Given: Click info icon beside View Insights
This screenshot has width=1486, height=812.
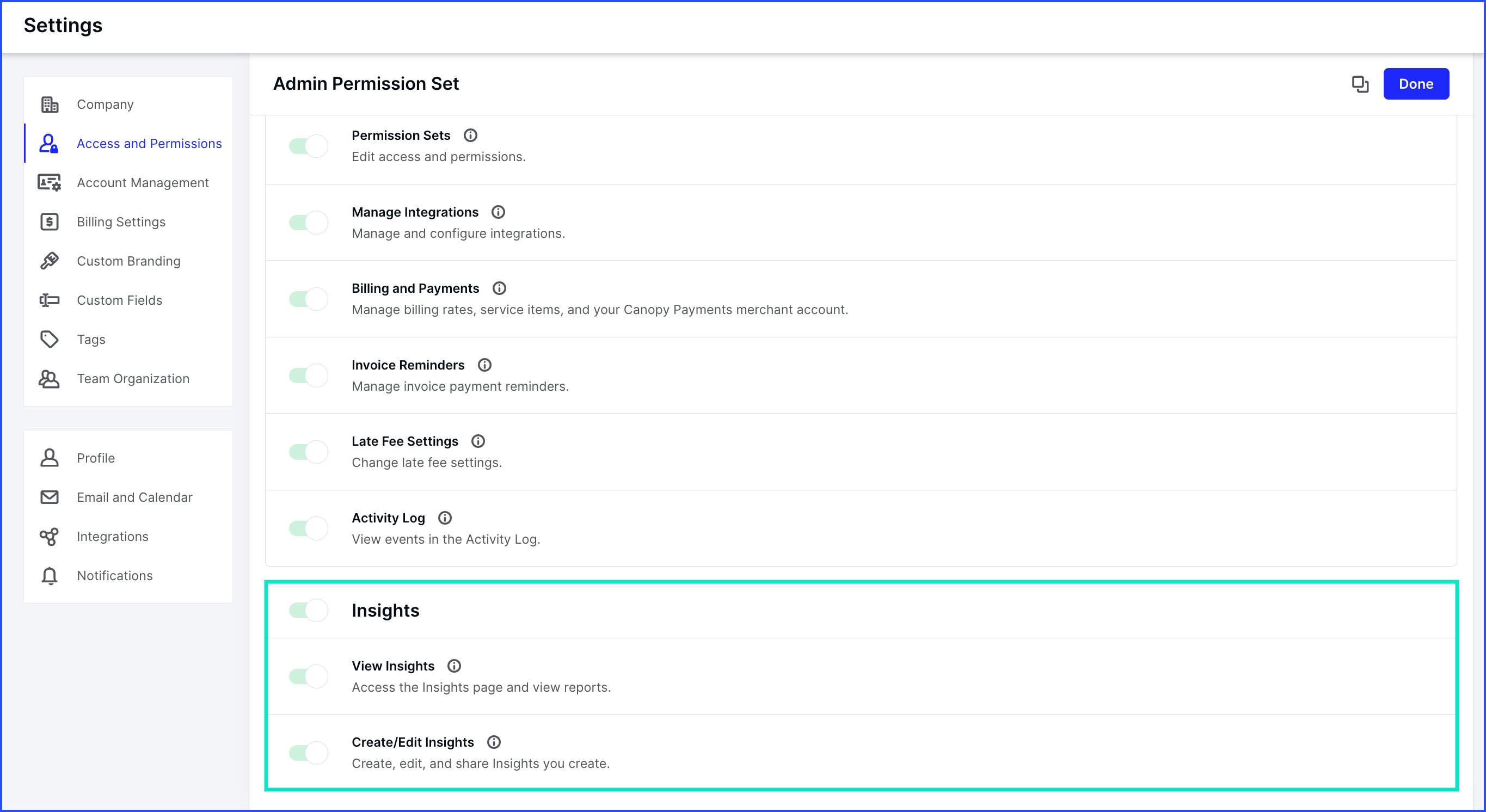Looking at the screenshot, I should pos(454,666).
